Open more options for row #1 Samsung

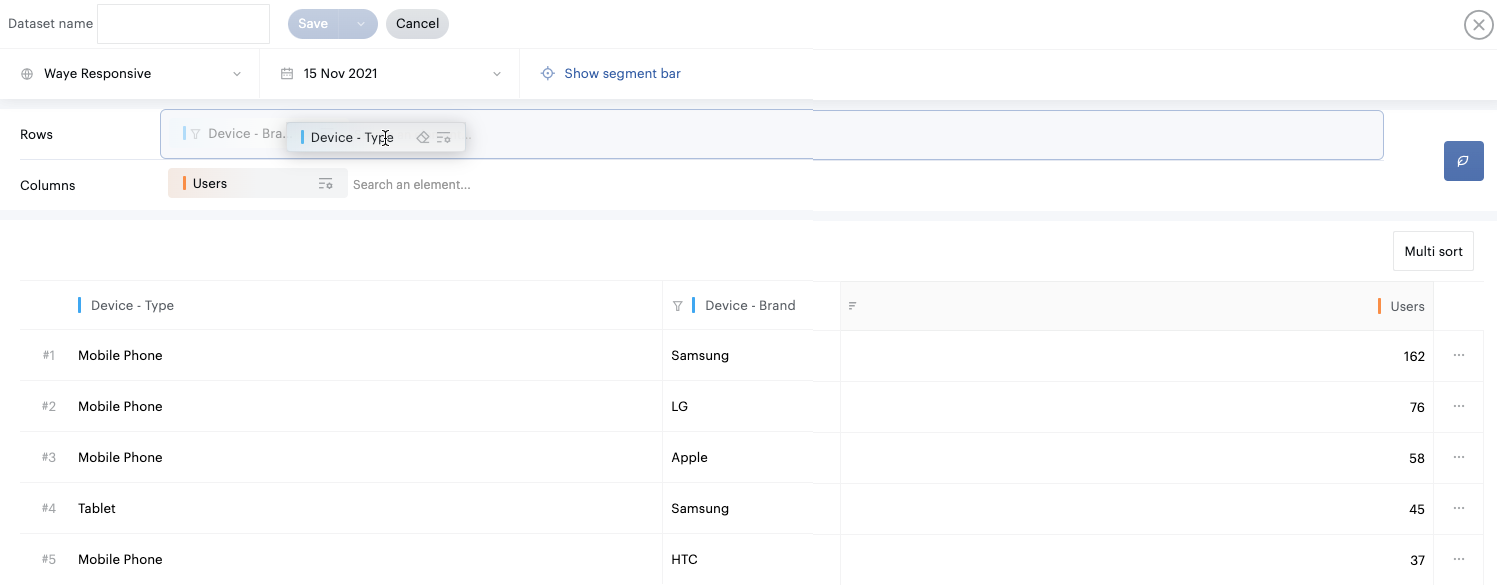[1459, 356]
